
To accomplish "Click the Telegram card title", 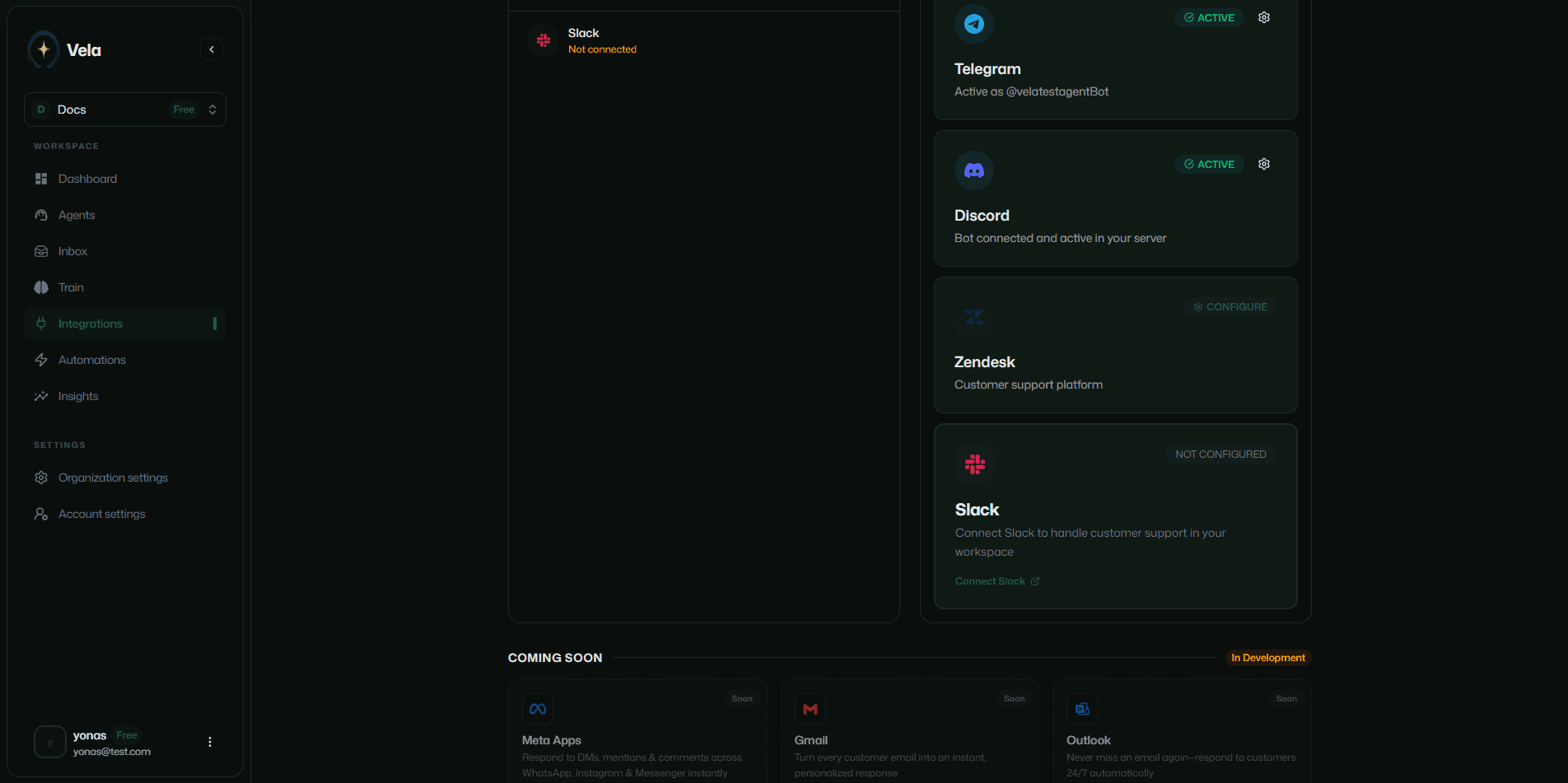I will [x=987, y=69].
